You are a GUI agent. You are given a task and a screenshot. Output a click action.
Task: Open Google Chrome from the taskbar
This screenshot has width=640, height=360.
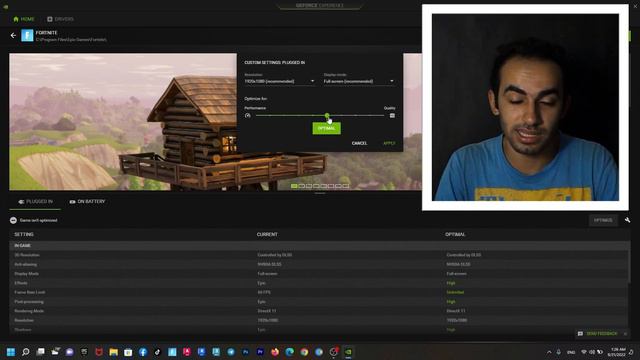pos(304,352)
